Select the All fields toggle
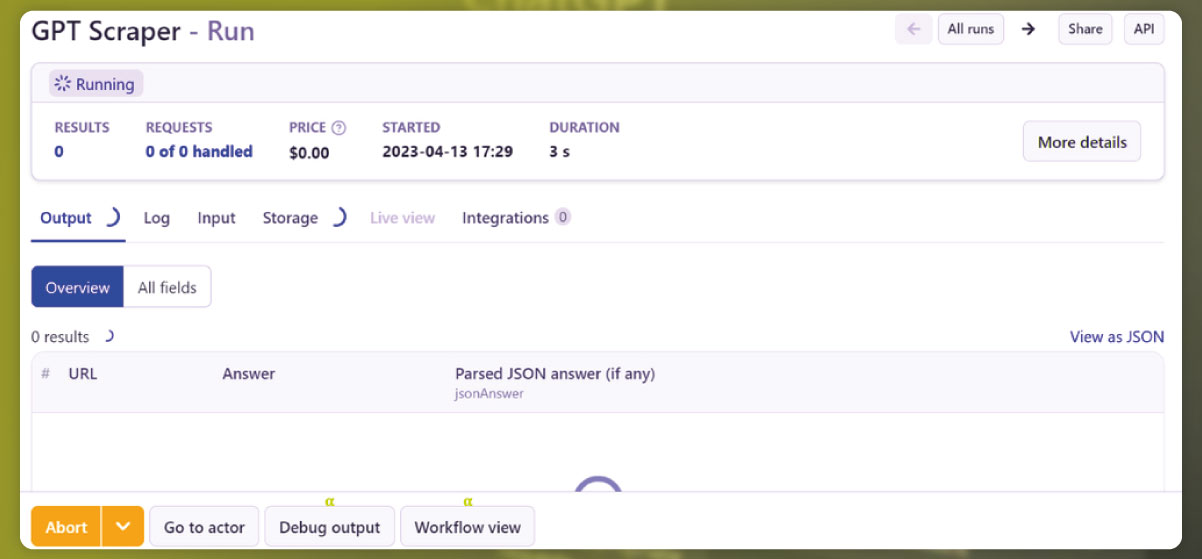The width and height of the screenshot is (1202, 559). pos(167,287)
